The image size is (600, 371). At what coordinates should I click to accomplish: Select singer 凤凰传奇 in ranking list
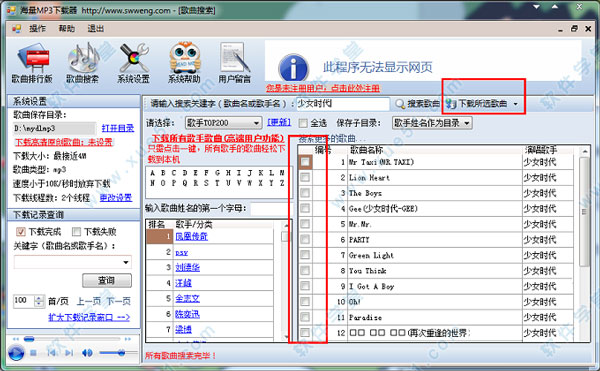tap(191, 237)
